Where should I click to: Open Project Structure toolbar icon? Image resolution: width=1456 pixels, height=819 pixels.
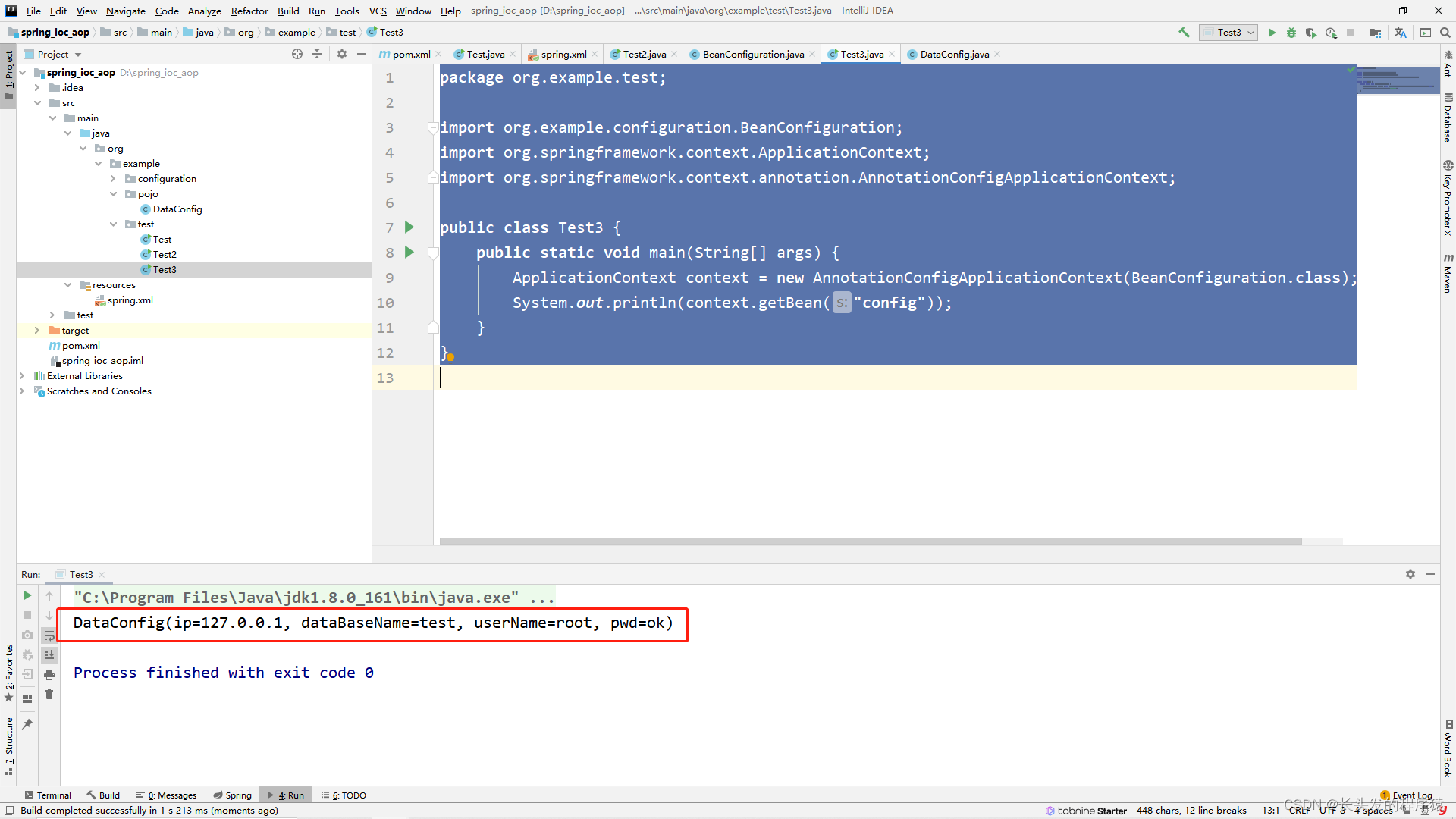[1376, 33]
